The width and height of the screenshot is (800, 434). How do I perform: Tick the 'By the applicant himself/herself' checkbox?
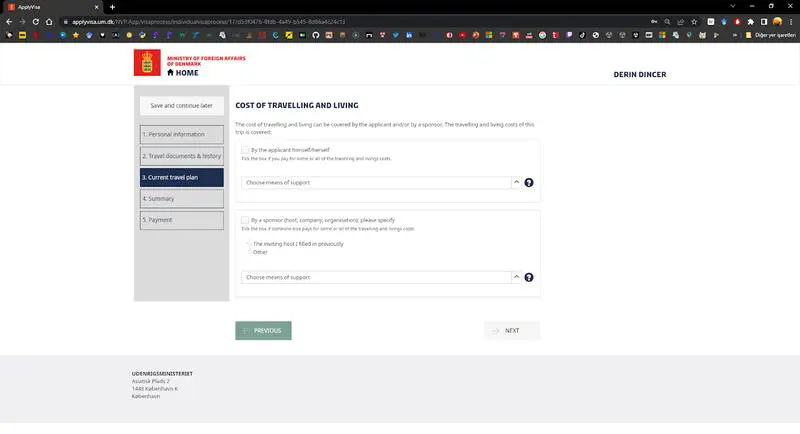click(245, 150)
